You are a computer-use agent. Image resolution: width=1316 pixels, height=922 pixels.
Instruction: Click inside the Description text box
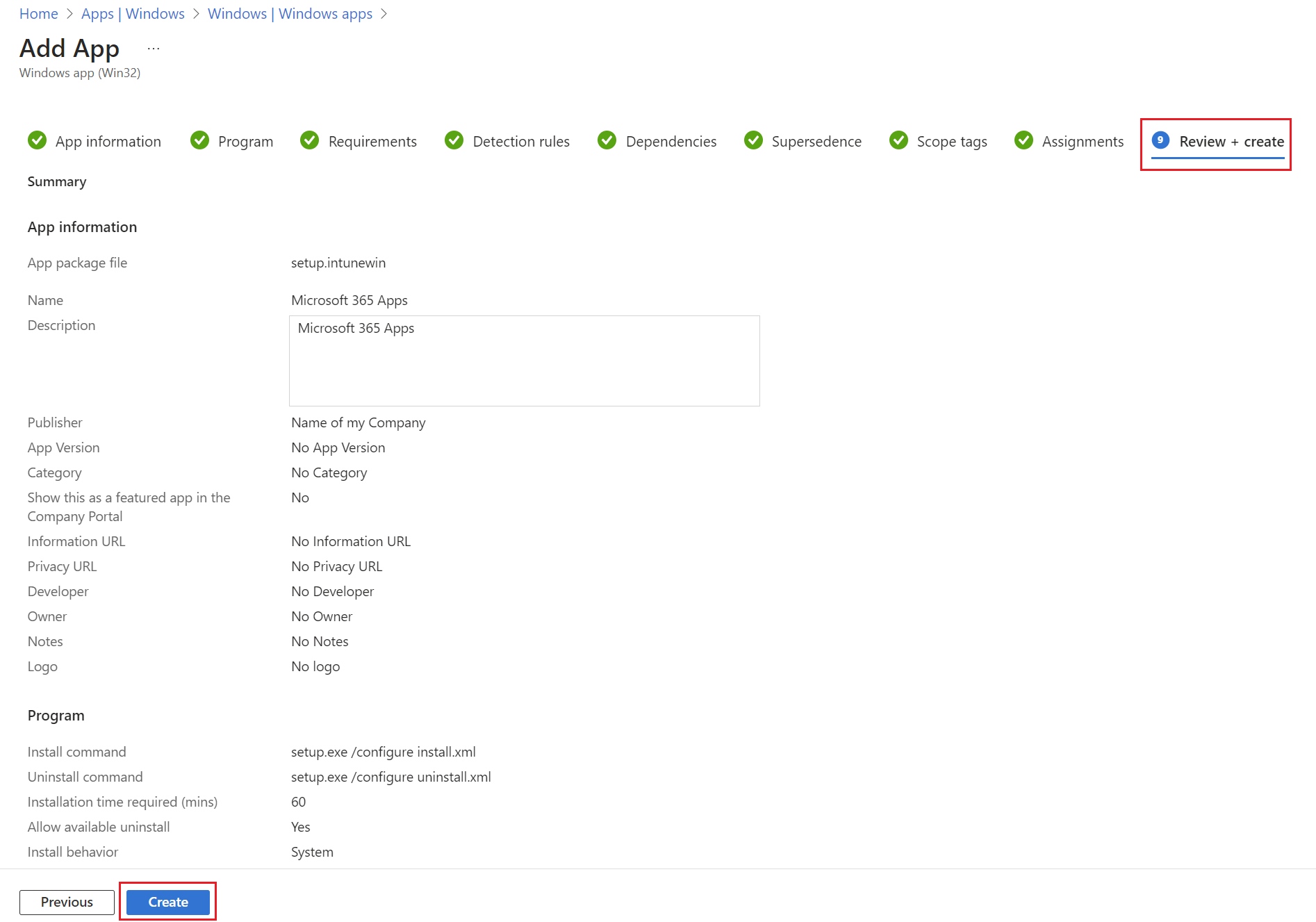(524, 361)
